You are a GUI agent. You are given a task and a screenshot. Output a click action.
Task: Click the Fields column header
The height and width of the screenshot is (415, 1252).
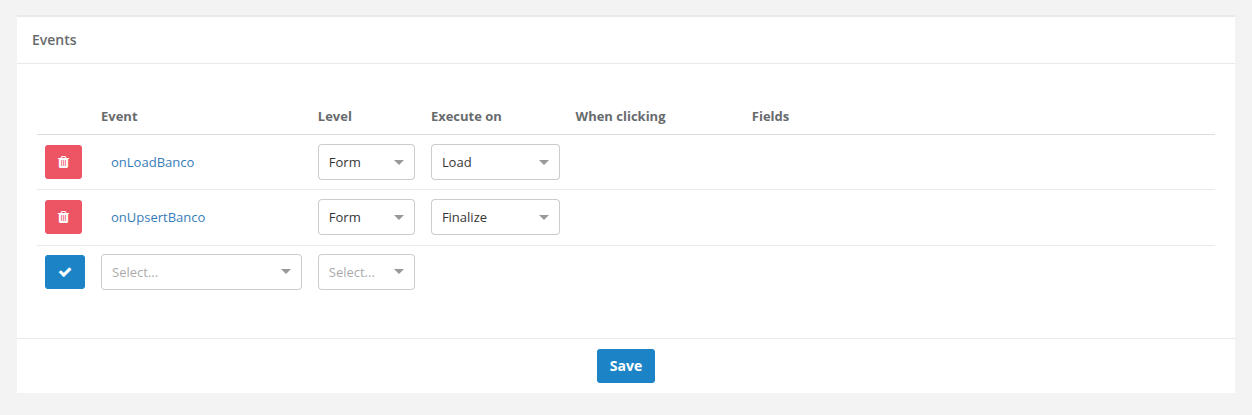(x=770, y=116)
